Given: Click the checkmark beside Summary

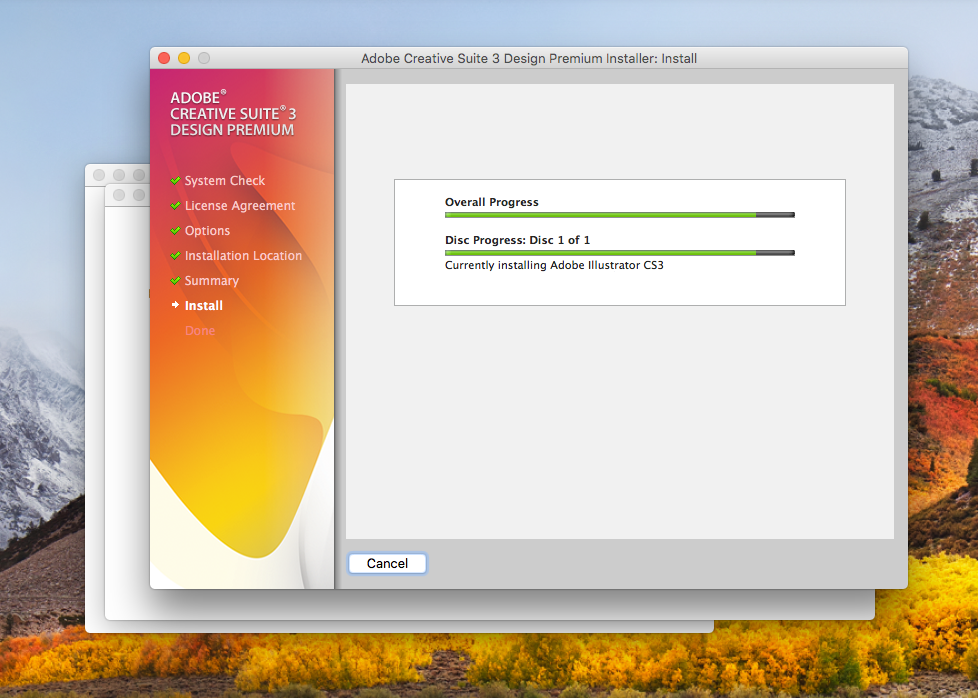Looking at the screenshot, I should click(x=175, y=280).
